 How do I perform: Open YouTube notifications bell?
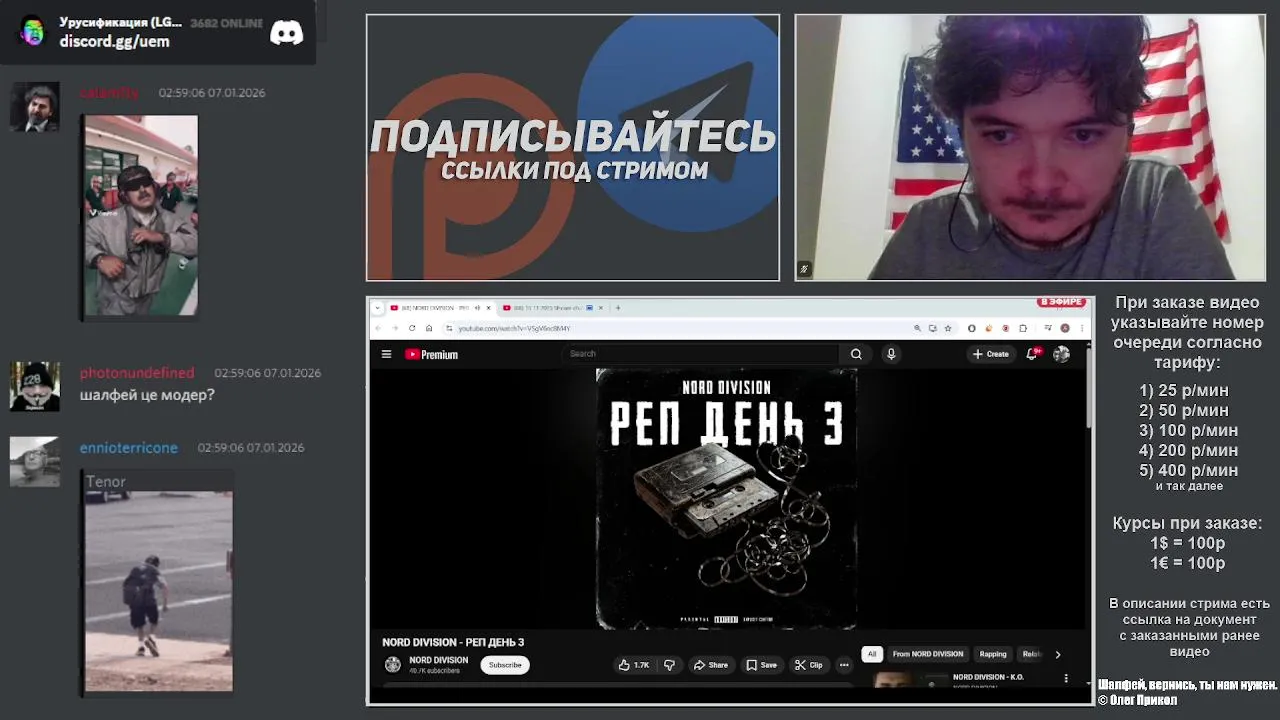[x=1032, y=354]
